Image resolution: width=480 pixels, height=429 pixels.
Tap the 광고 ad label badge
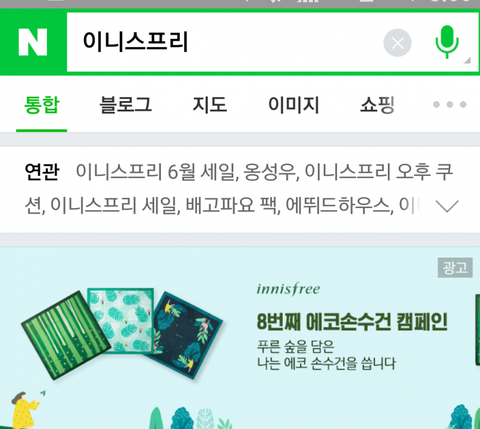tap(455, 267)
